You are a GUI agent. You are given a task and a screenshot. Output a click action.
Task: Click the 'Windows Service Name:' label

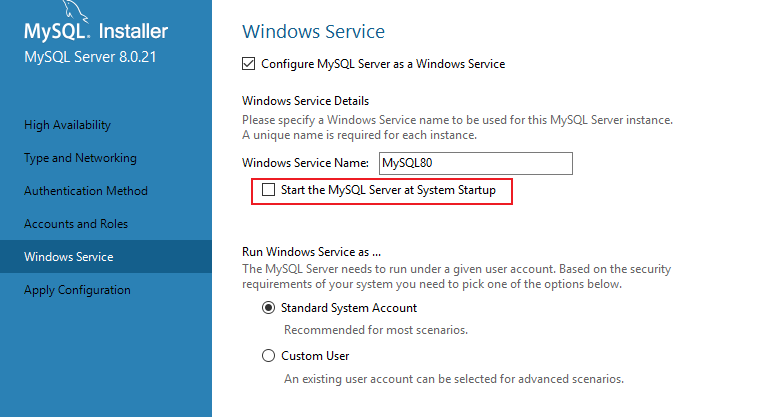coord(305,163)
